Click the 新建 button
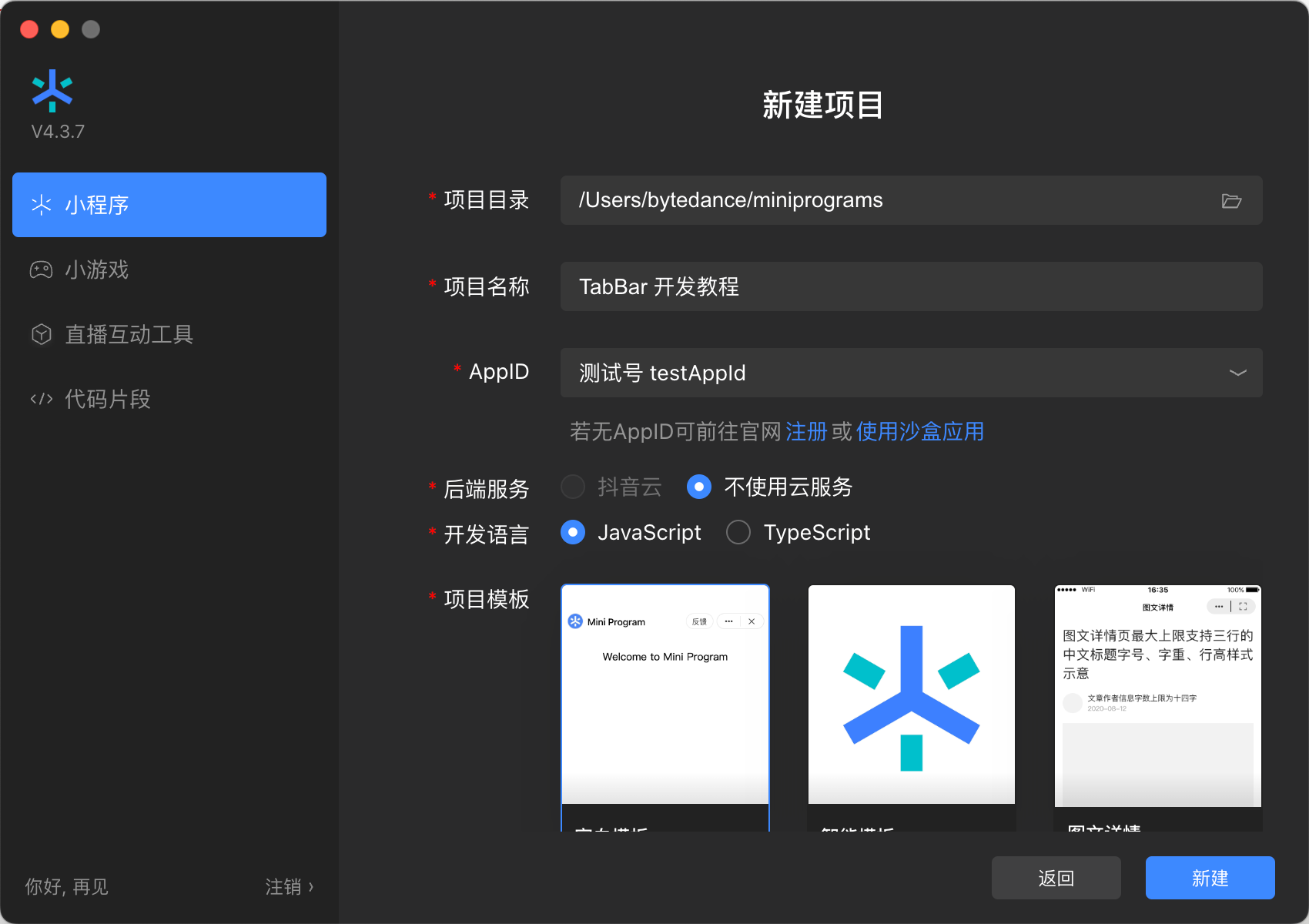 point(1210,878)
